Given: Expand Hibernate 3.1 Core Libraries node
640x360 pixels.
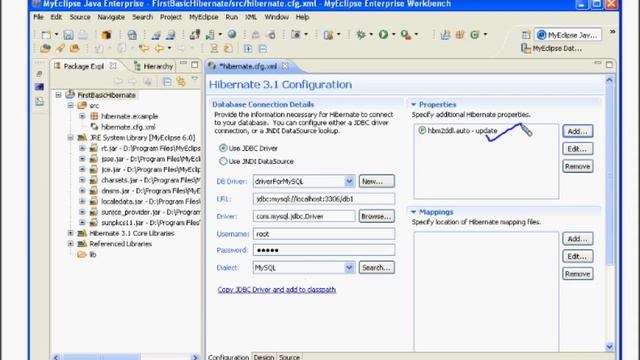Looking at the screenshot, I should click(x=70, y=233).
